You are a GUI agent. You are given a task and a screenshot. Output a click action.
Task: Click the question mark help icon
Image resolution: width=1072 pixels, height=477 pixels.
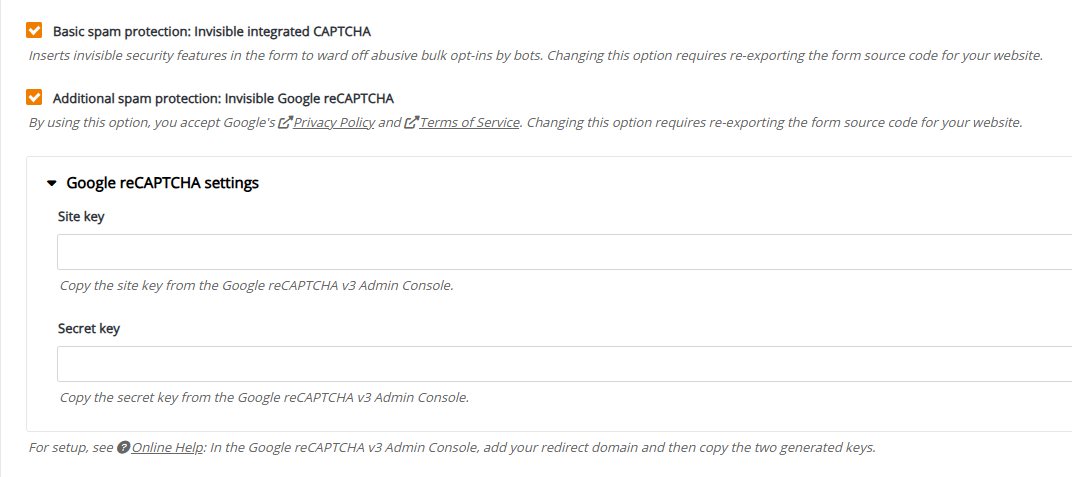[x=123, y=448]
